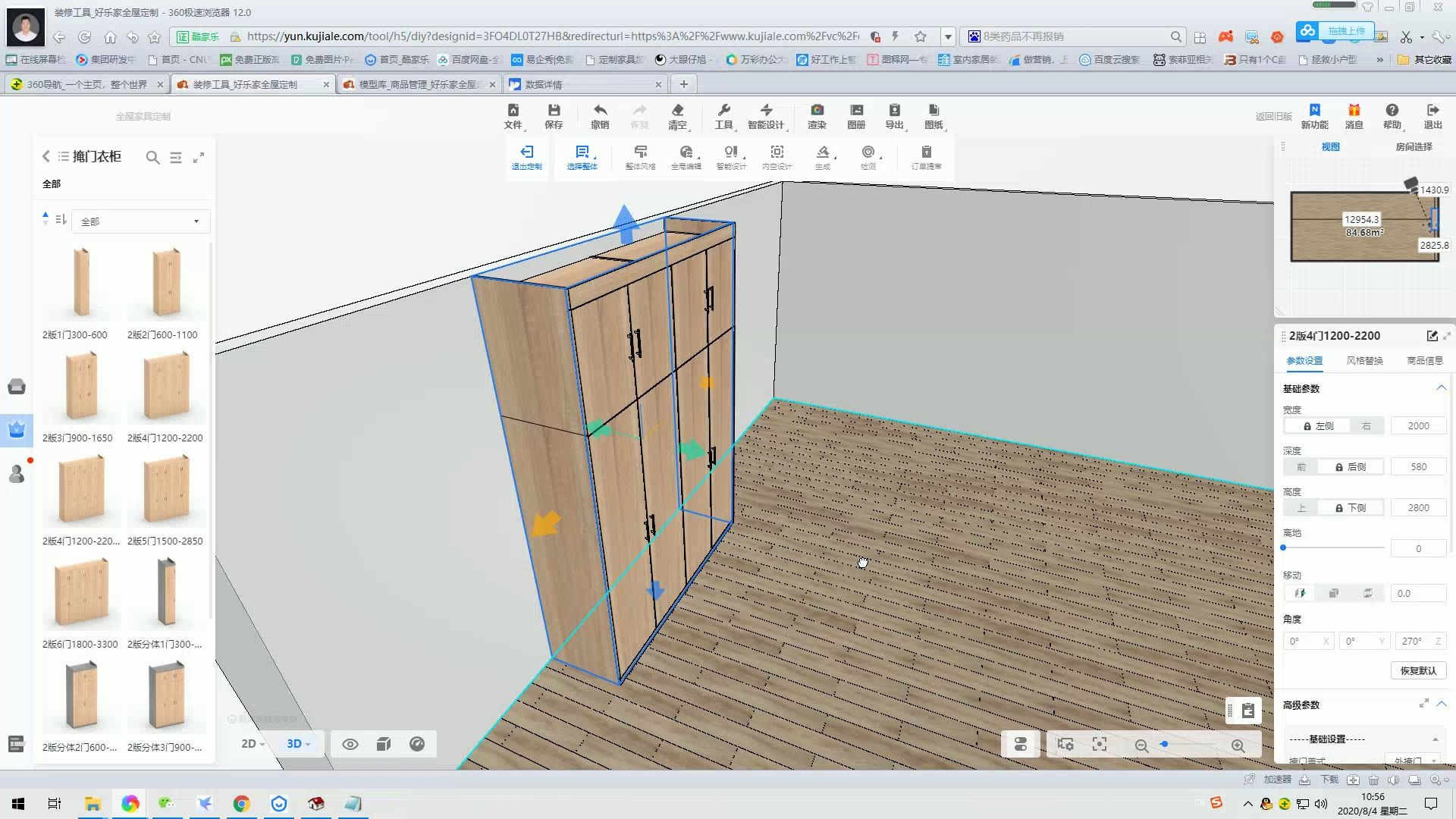1456x819 pixels.
Task: Select 上 option for height
Action: 1301,508
